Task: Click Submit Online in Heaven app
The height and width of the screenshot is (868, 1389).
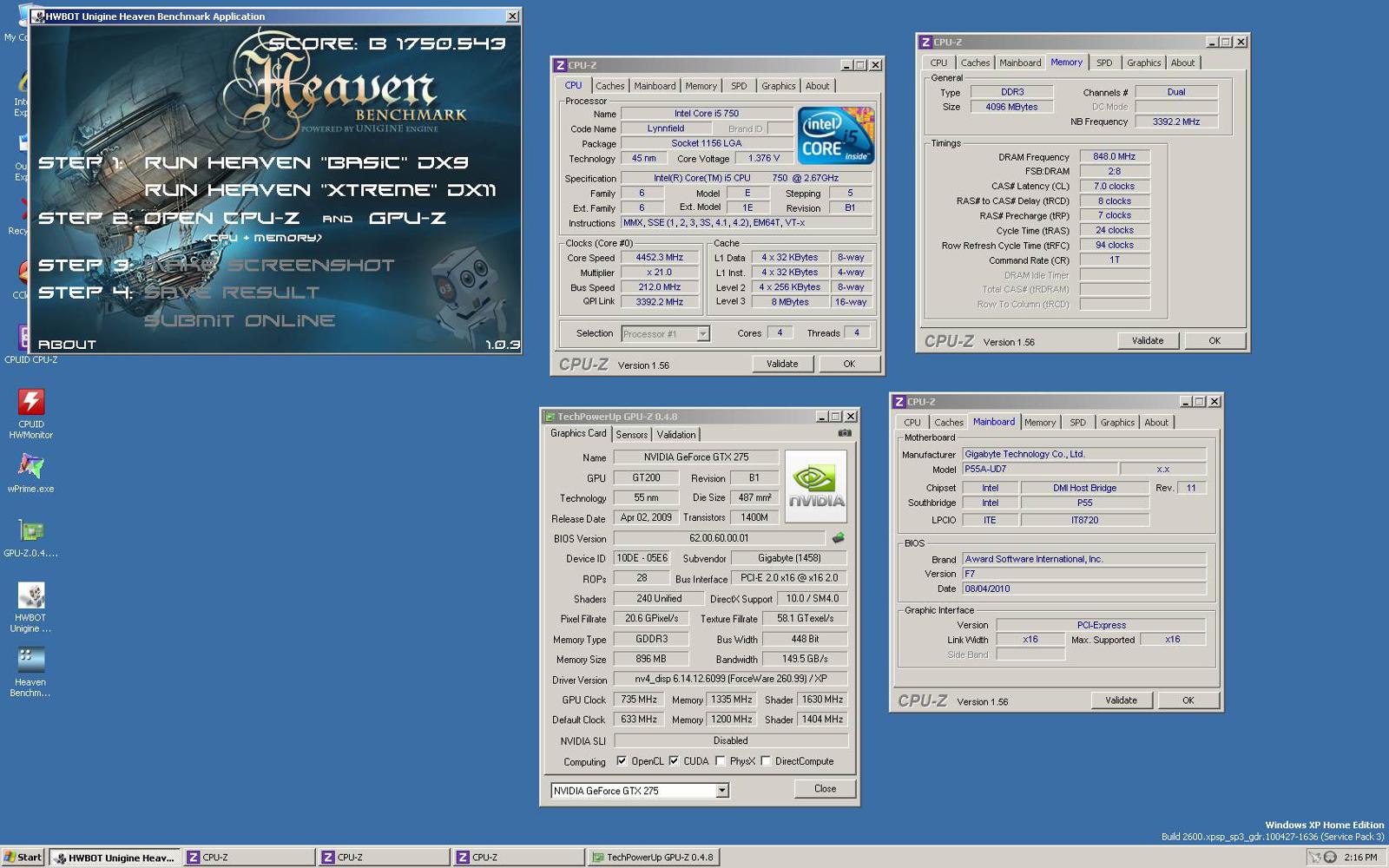Action: click(240, 320)
